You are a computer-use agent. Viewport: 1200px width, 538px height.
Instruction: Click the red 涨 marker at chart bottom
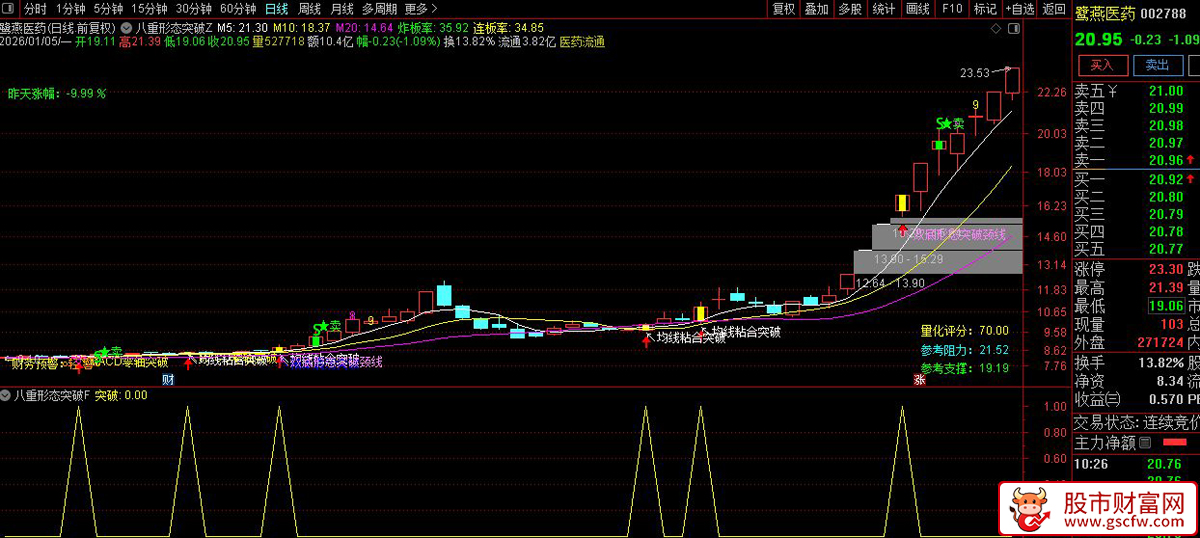(918, 379)
